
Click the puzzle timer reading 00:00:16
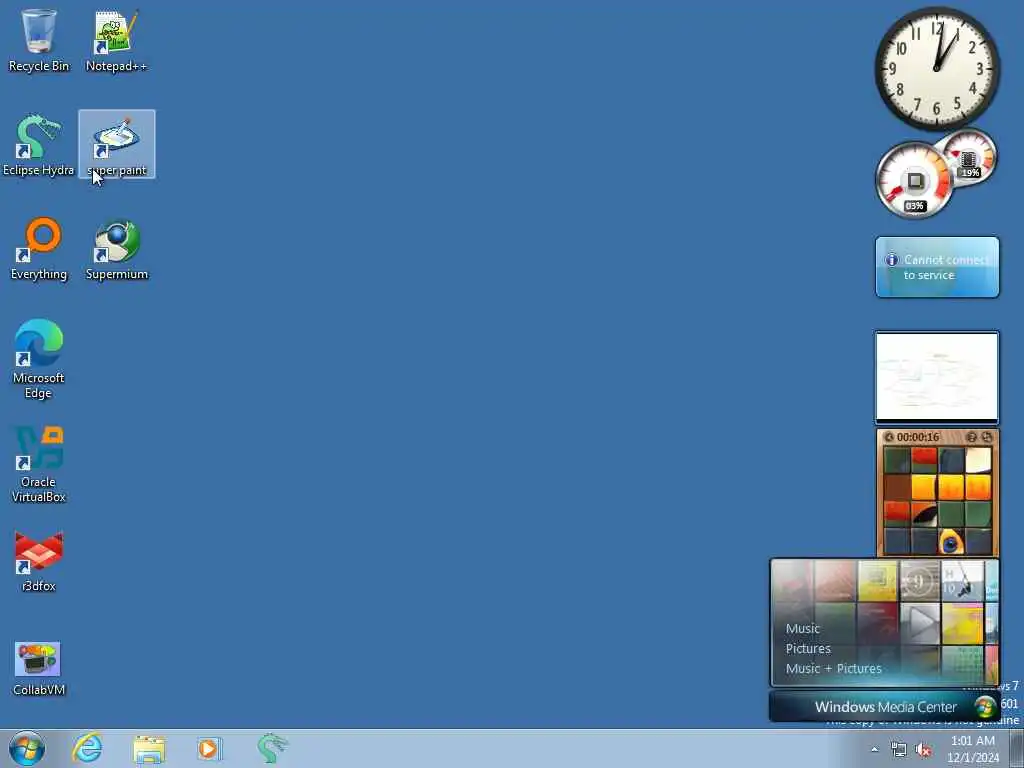918,437
